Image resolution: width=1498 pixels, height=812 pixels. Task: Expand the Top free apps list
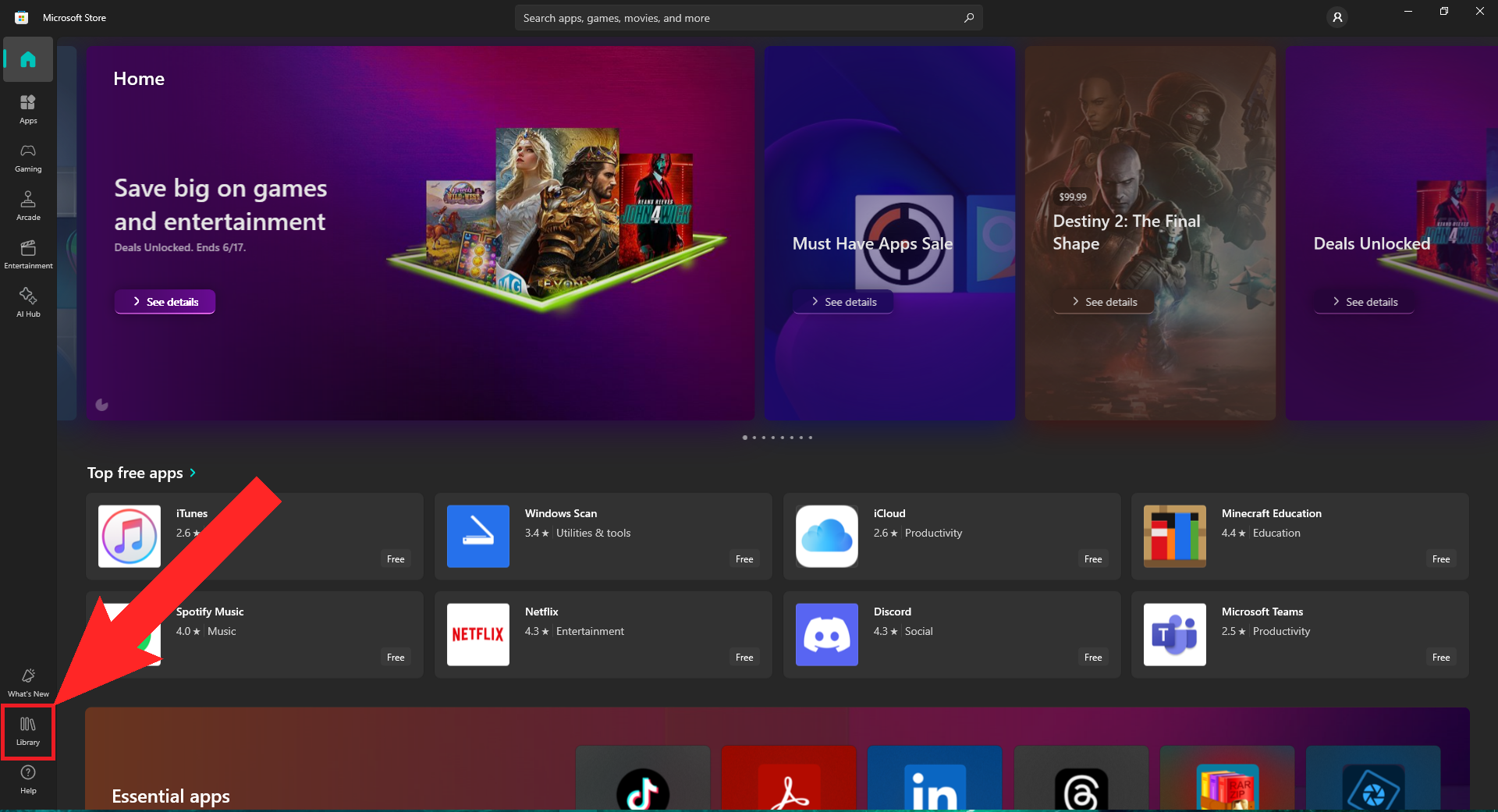[x=193, y=473]
